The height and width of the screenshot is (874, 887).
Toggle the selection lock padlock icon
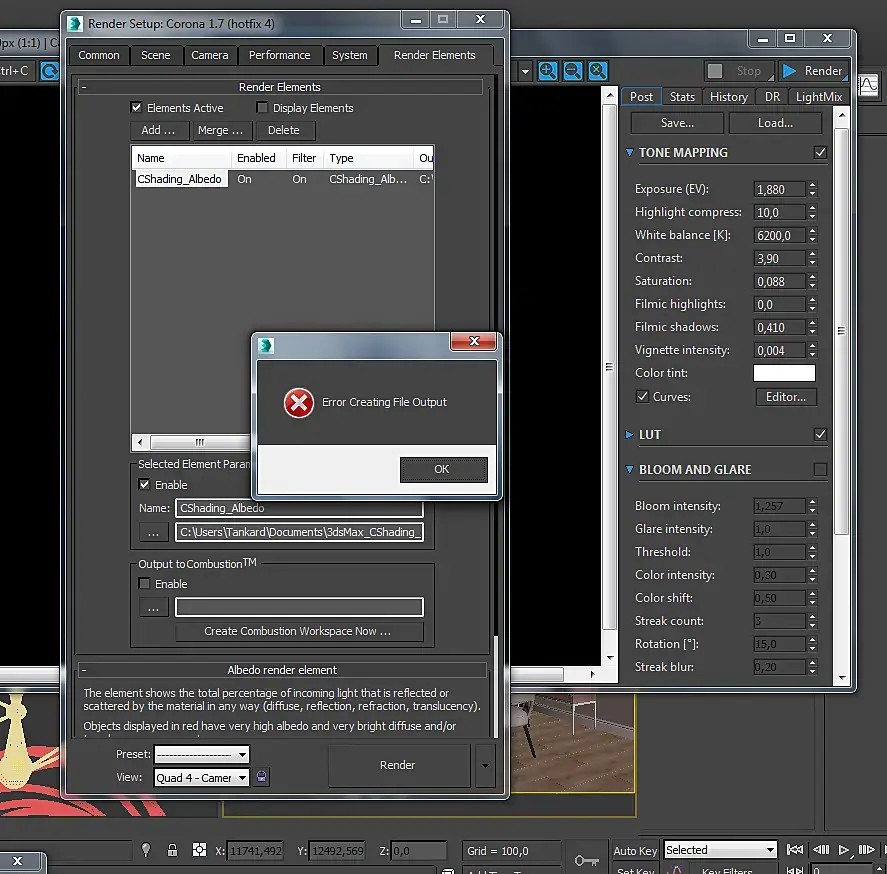click(172, 850)
